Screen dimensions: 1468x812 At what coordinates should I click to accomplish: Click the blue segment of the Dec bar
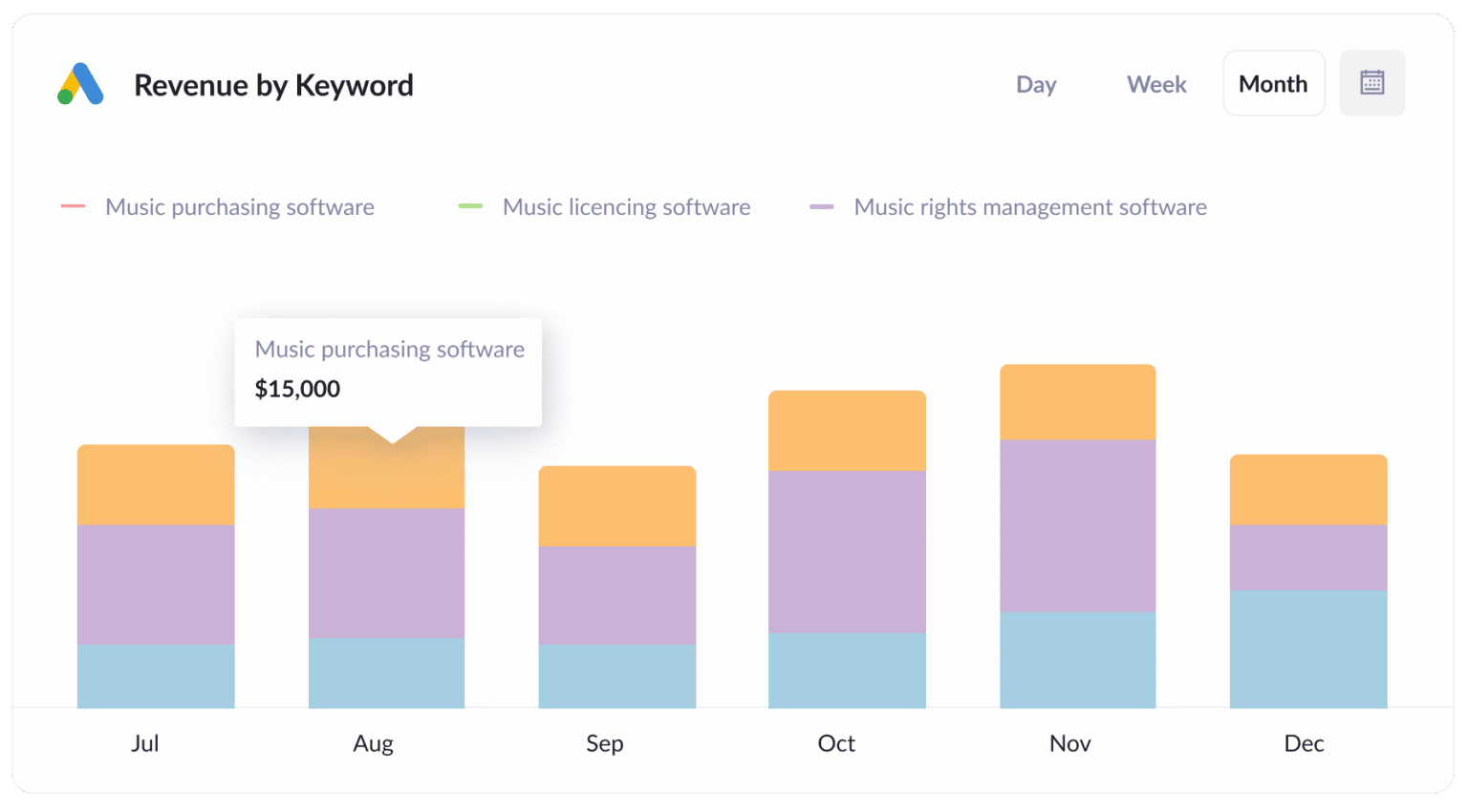1307,650
